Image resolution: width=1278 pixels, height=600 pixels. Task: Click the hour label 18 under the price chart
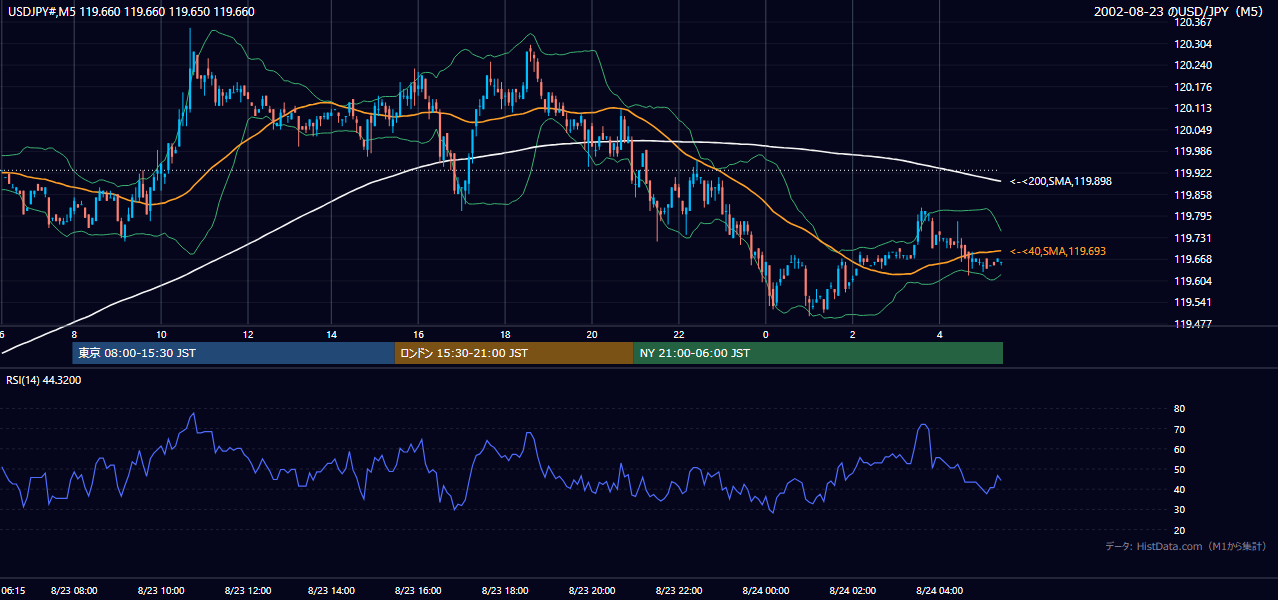506,334
